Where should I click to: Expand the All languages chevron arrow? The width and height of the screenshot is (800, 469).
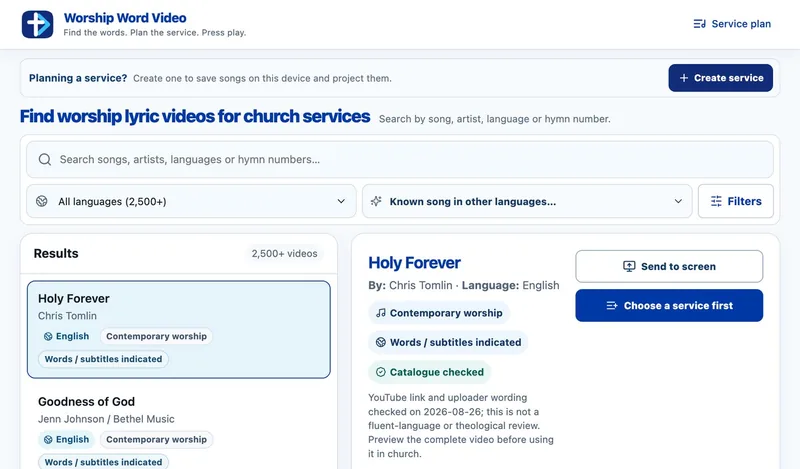[x=341, y=201]
